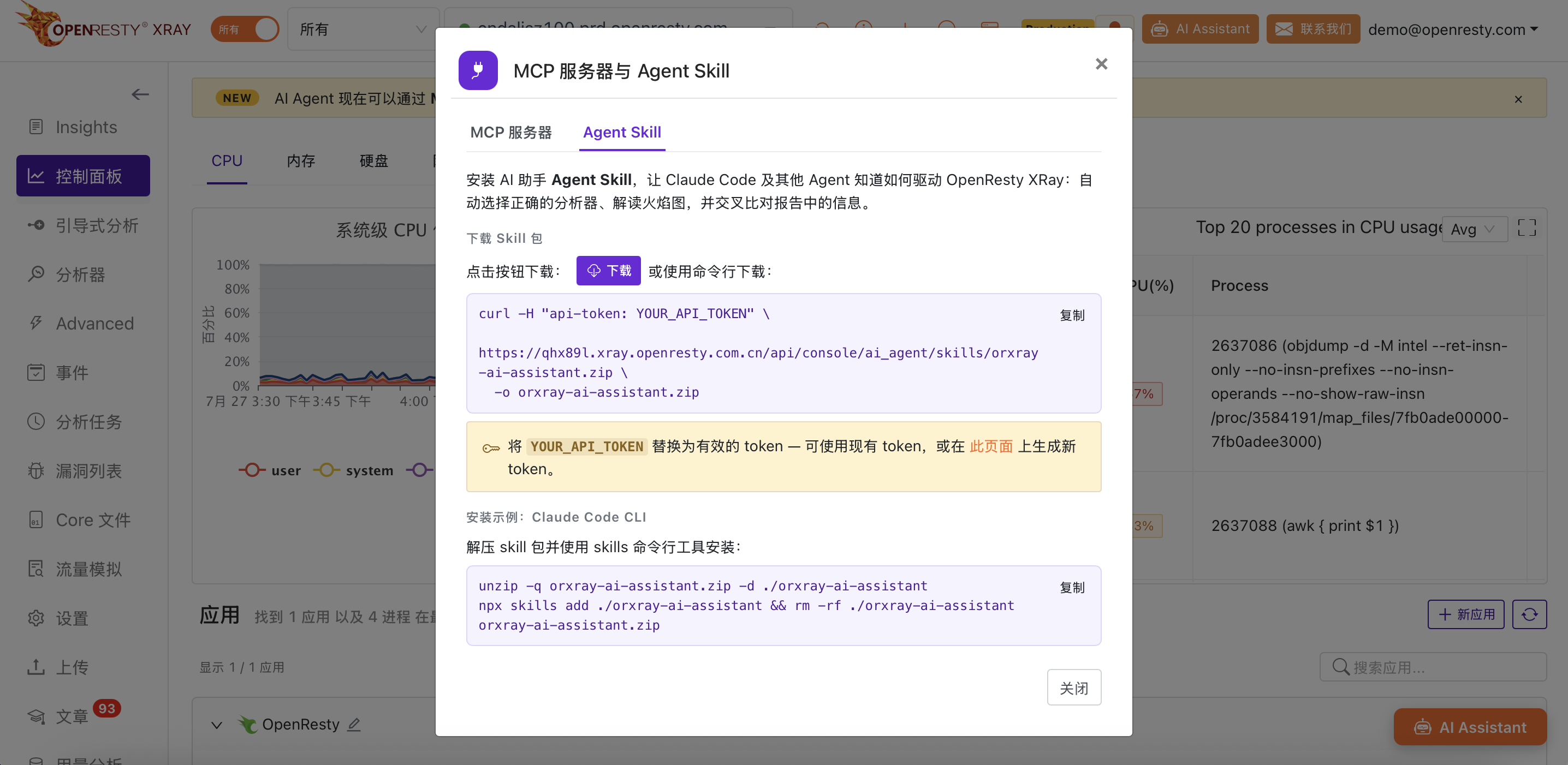Select the 硬盘 disk tab
Image resolution: width=1568 pixels, height=765 pixels.
click(374, 160)
